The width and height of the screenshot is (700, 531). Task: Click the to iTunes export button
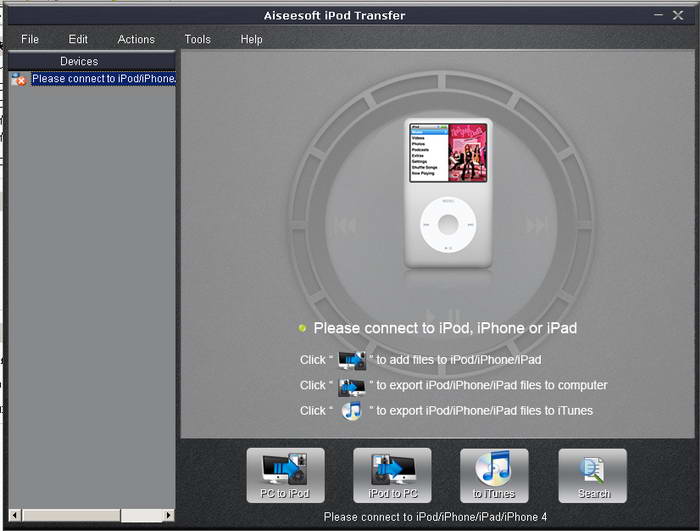coord(494,475)
